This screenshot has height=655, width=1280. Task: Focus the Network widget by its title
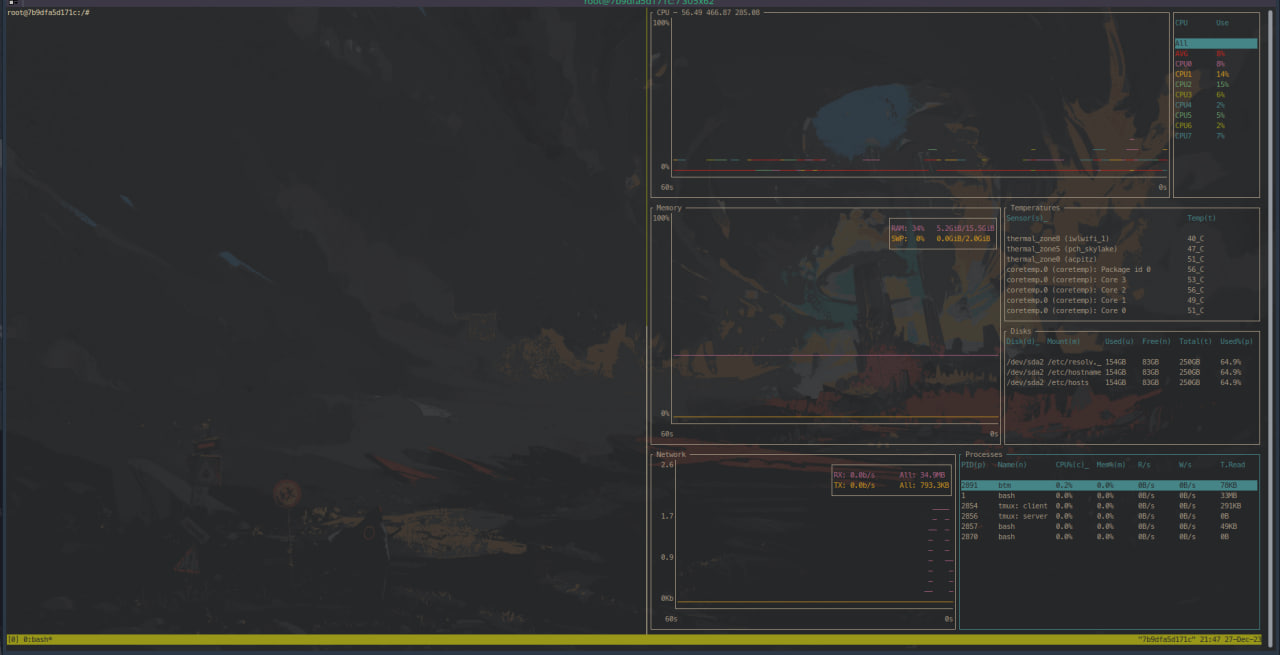click(x=671, y=455)
